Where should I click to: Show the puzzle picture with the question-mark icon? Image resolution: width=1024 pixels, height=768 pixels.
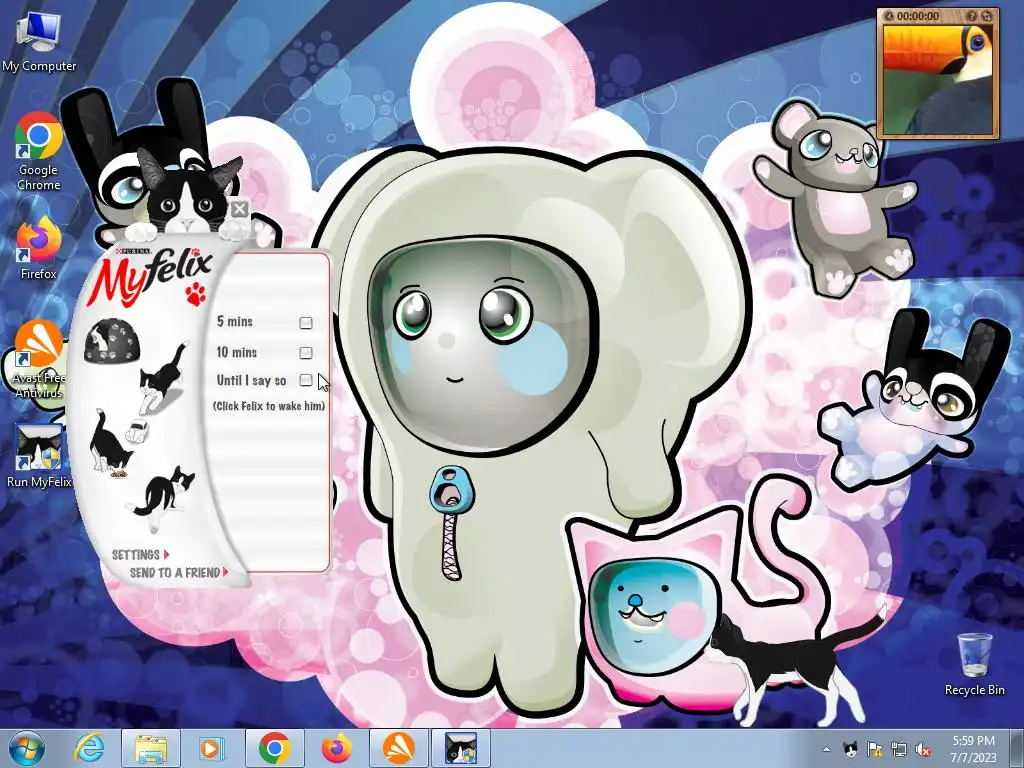[x=972, y=16]
